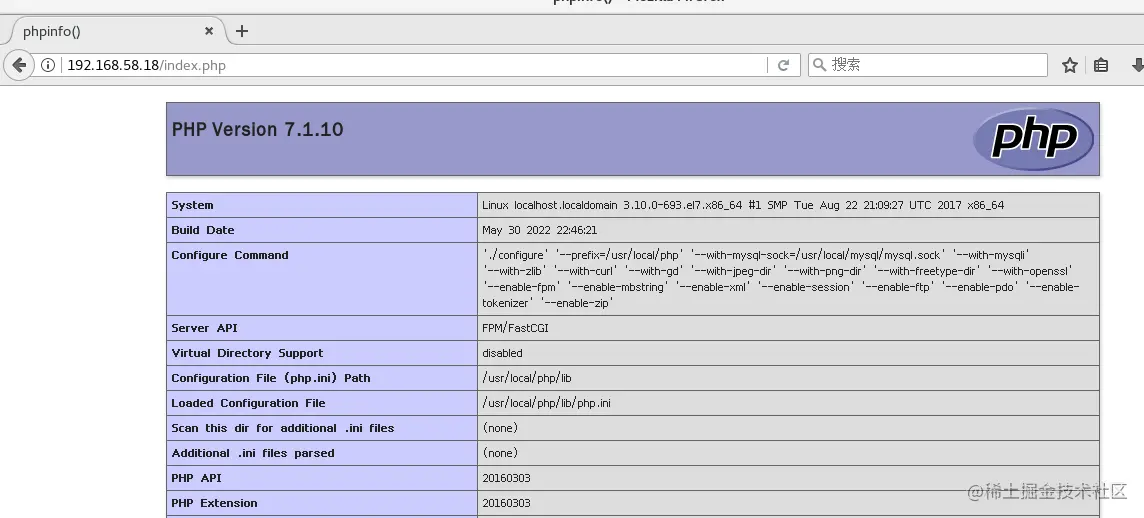Select the System row label
The width and height of the screenshot is (1144, 518).
pyautogui.click(x=193, y=205)
